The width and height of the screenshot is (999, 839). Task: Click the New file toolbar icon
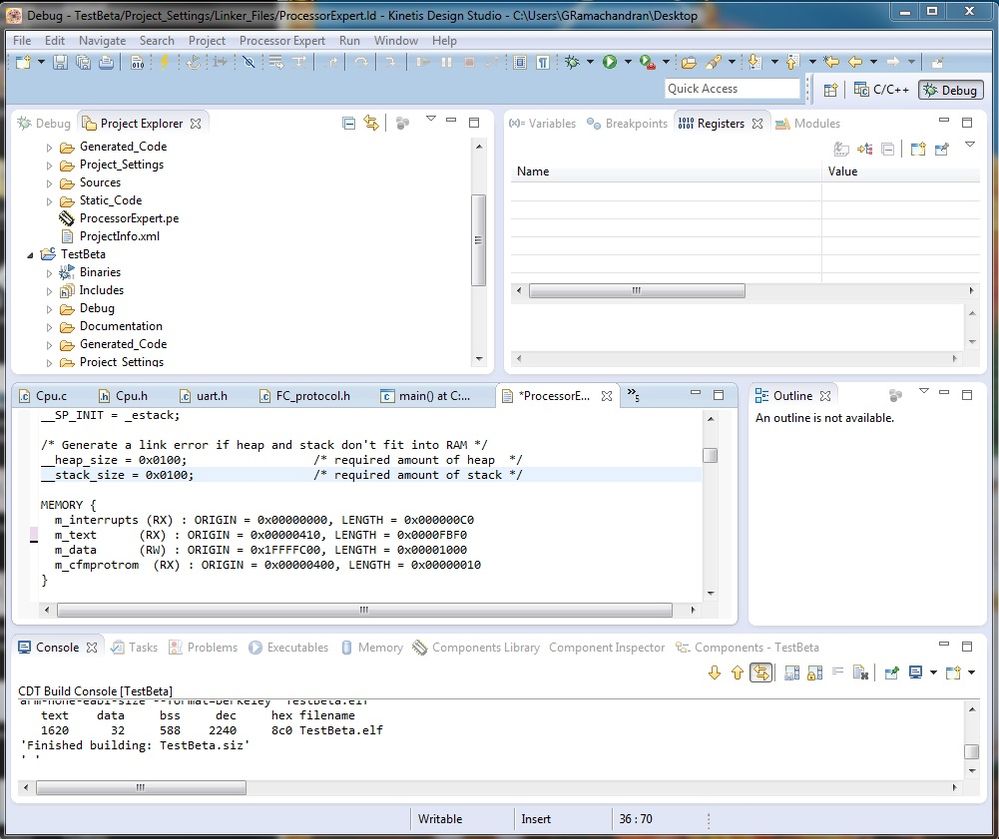pyautogui.click(x=23, y=62)
